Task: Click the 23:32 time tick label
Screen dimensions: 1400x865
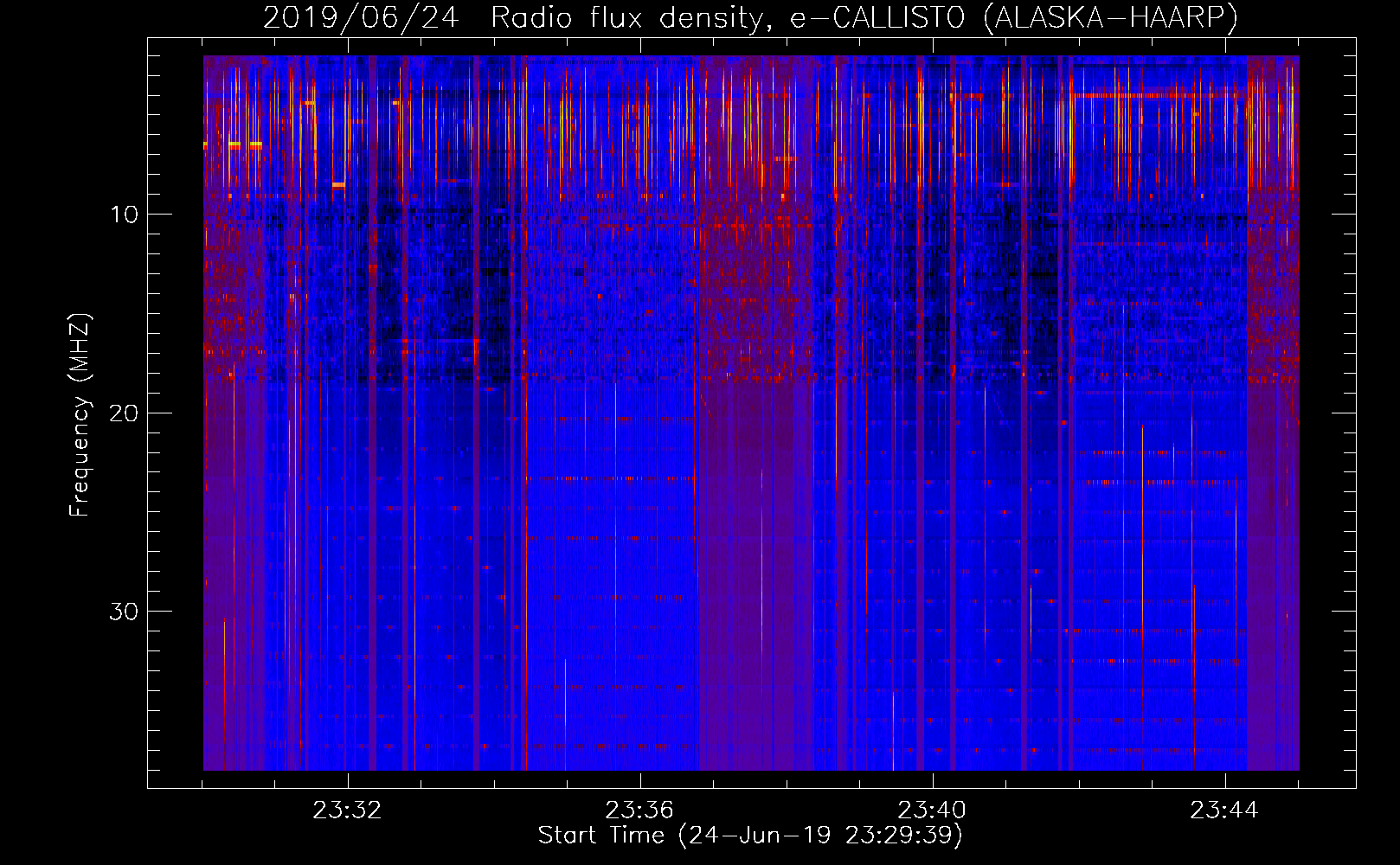Action: [347, 811]
